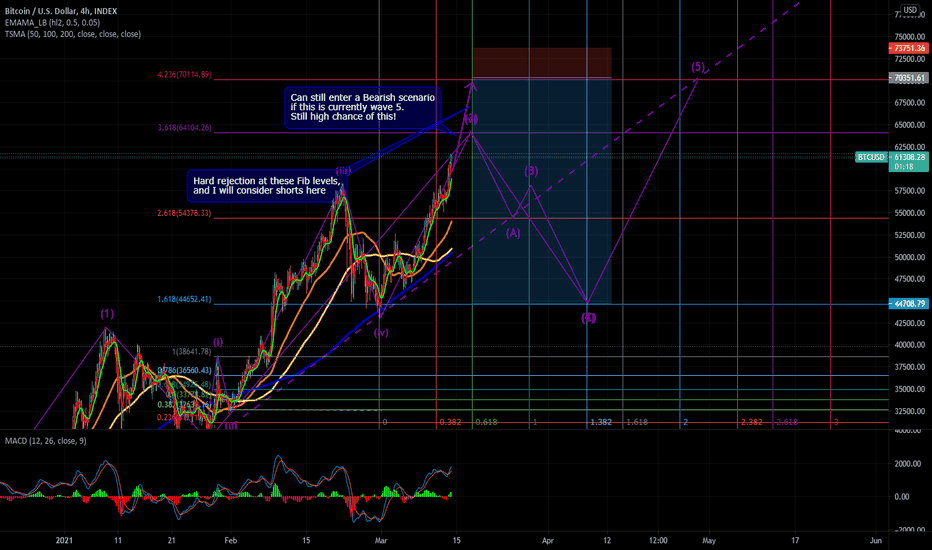The height and width of the screenshot is (550, 932).
Task: Open the EMAMA_LB indicator legend
Action: pos(52,23)
